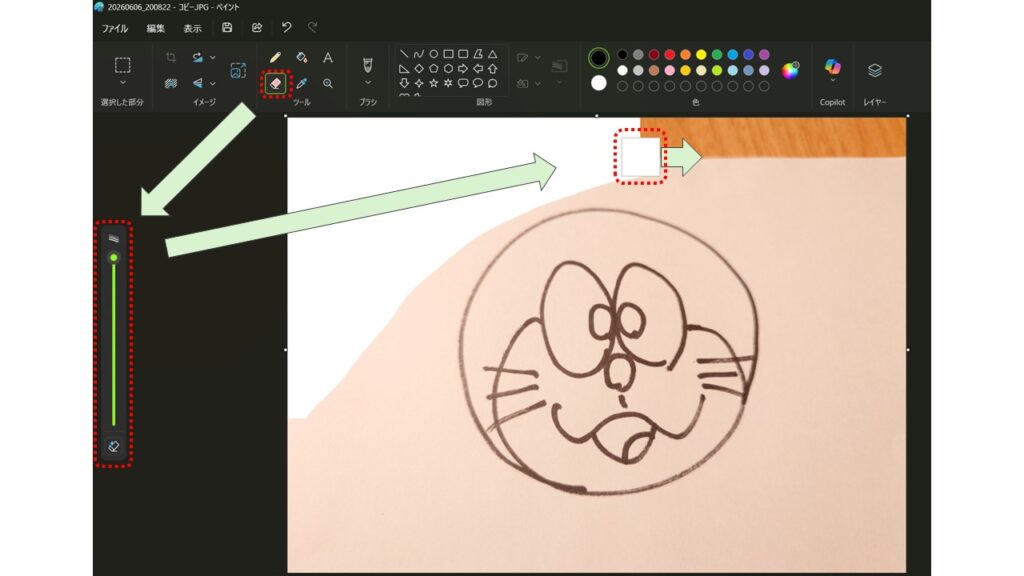Select the rectangular selection tool
This screenshot has width=1024, height=576.
pyautogui.click(x=122, y=65)
